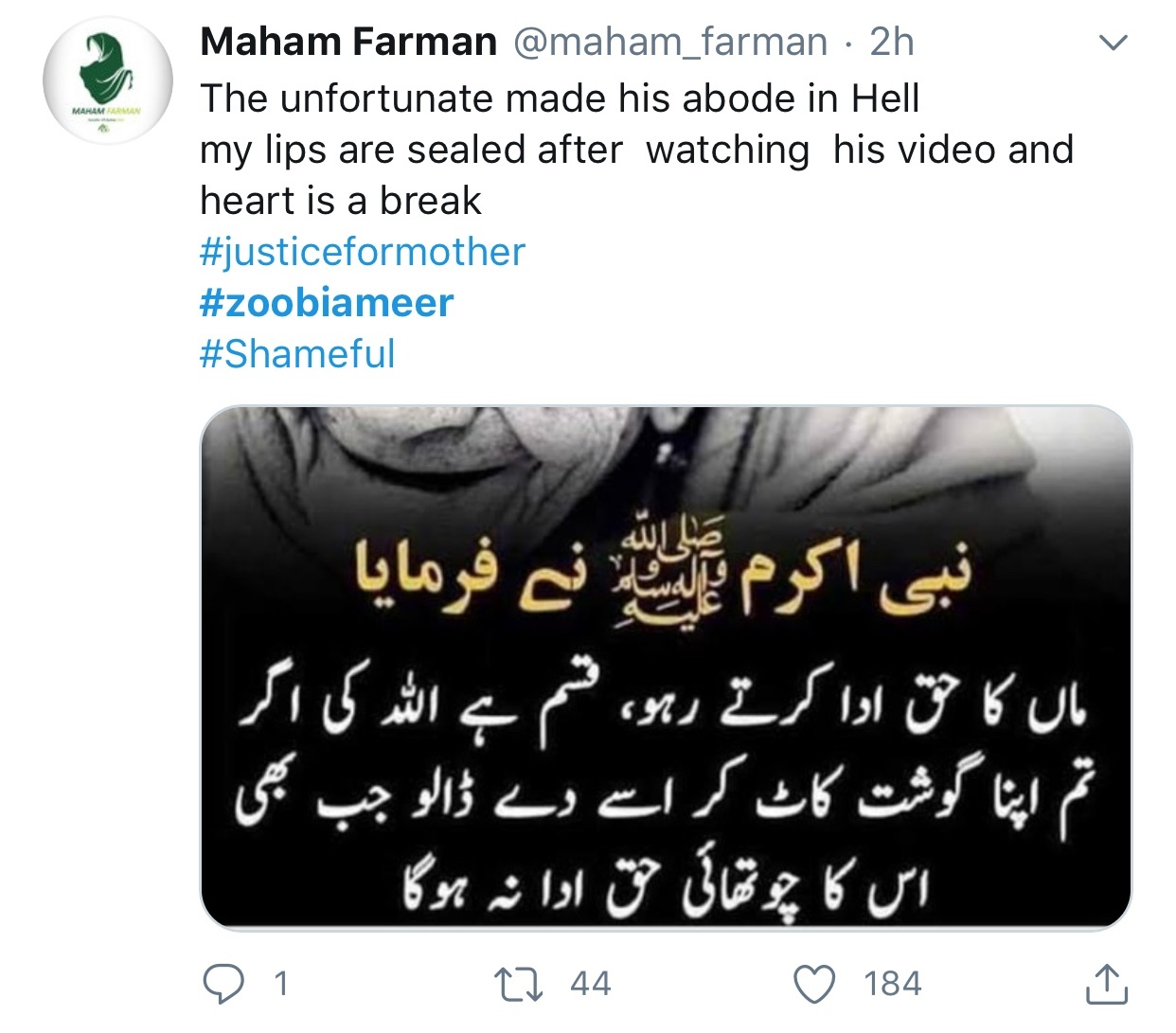Select the tweet line 'heart is a break'
Image resolution: width=1176 pixels, height=1033 pixels.
pos(341,201)
